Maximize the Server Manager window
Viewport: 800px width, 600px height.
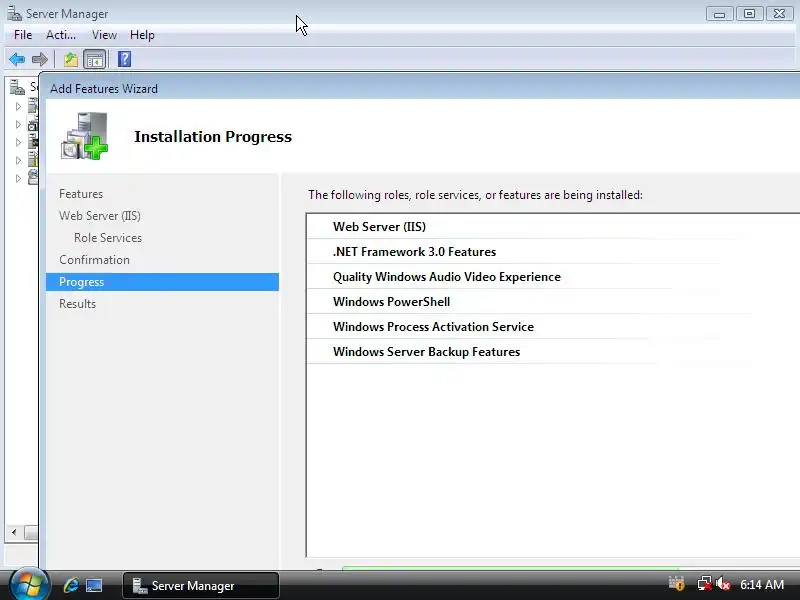(749, 14)
